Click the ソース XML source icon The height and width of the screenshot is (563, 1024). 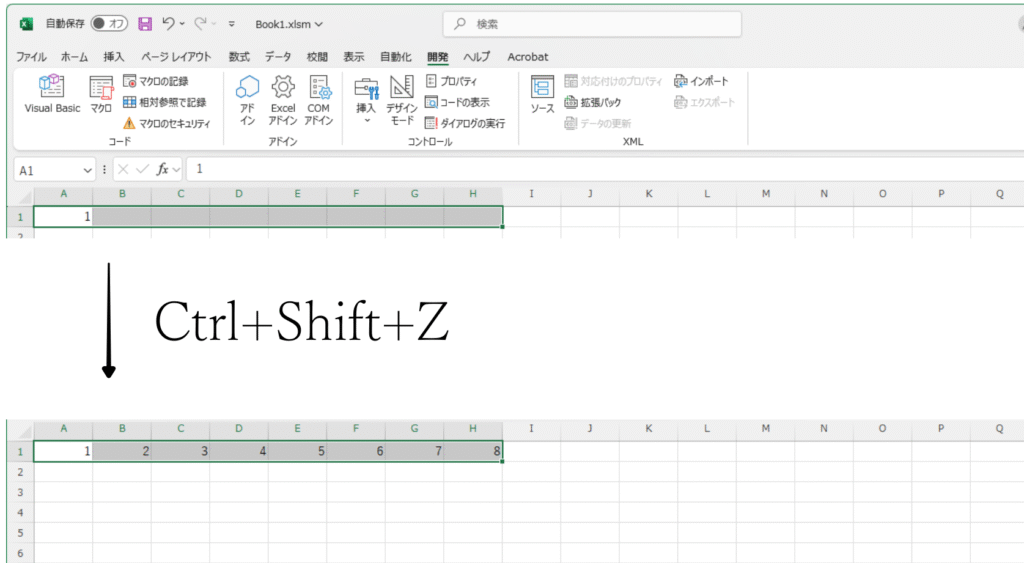click(x=542, y=95)
